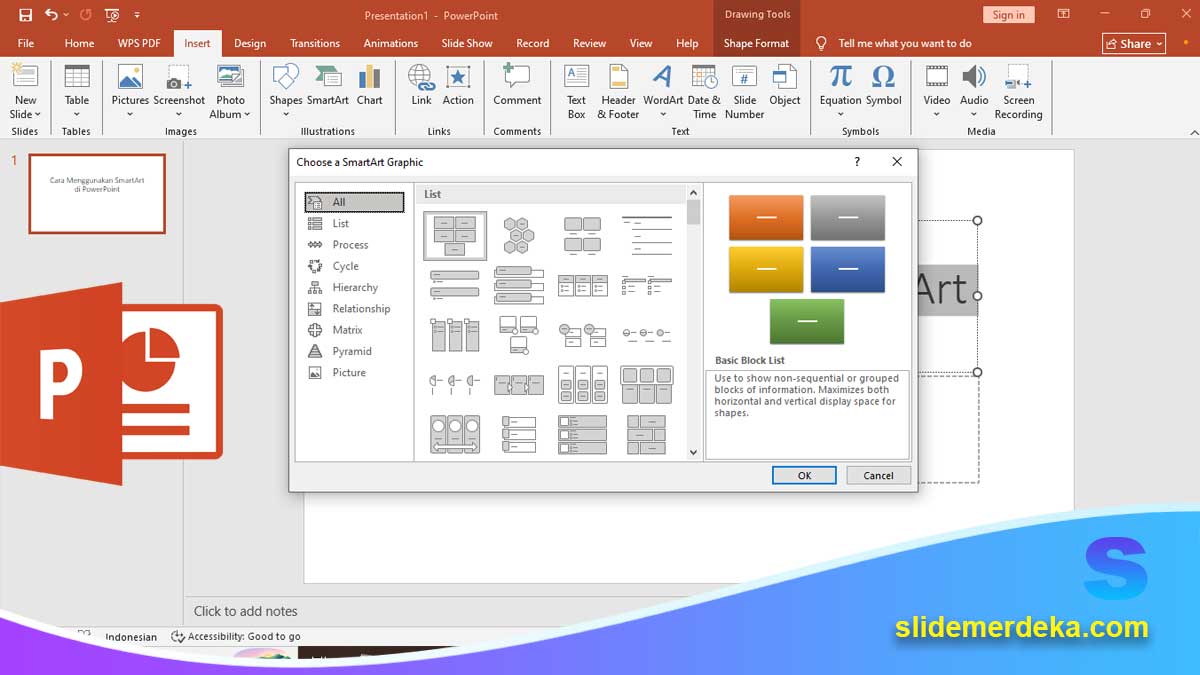Start Screen Recording tool
1200x675 pixels.
pos(1019,92)
